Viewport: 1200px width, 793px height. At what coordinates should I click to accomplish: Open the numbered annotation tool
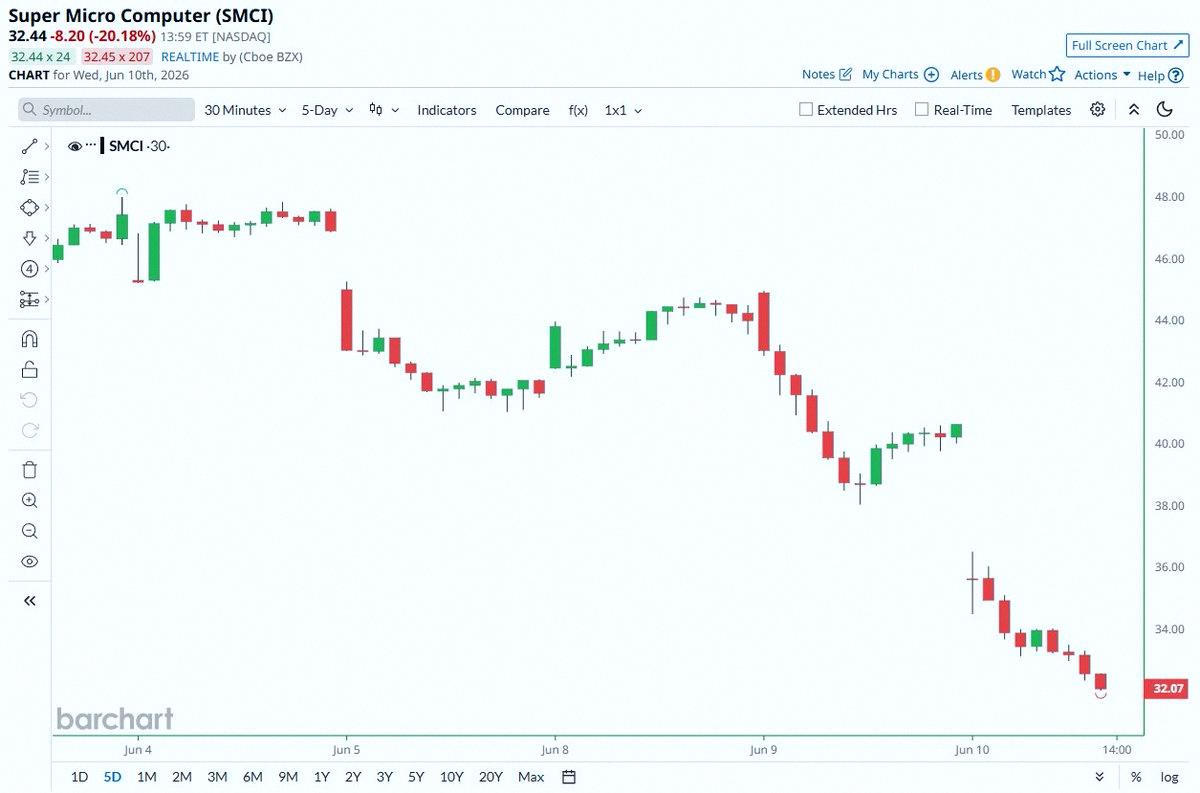29,269
